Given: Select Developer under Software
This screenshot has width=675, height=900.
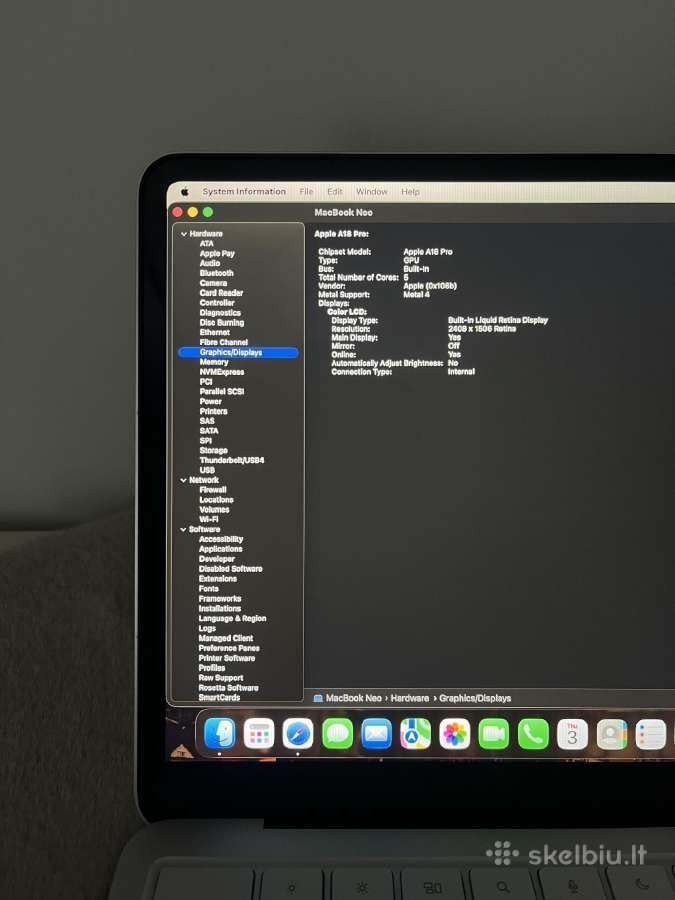Looking at the screenshot, I should click(x=217, y=559).
